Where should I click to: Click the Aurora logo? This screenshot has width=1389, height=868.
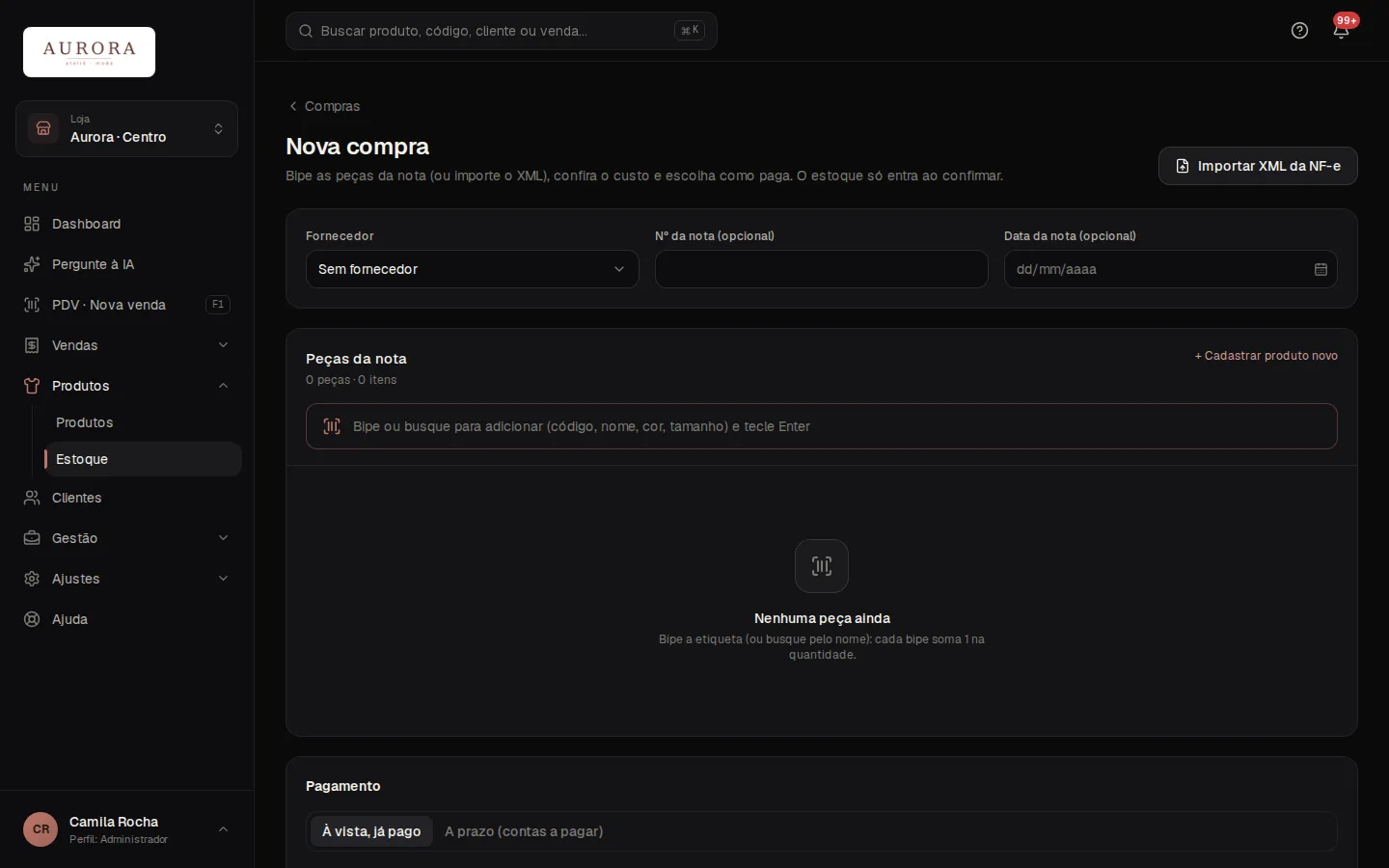point(89,52)
